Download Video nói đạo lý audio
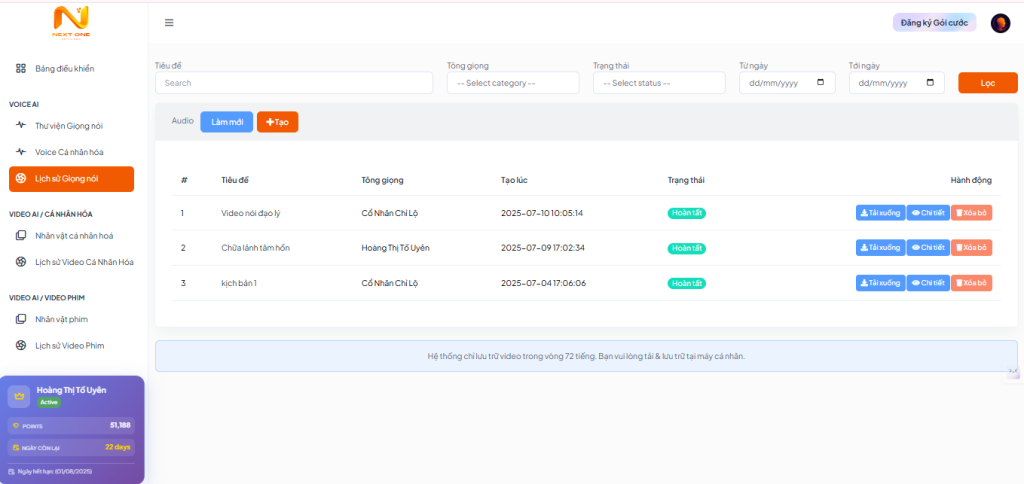Screen dimensions: 1024x484 pos(880,213)
